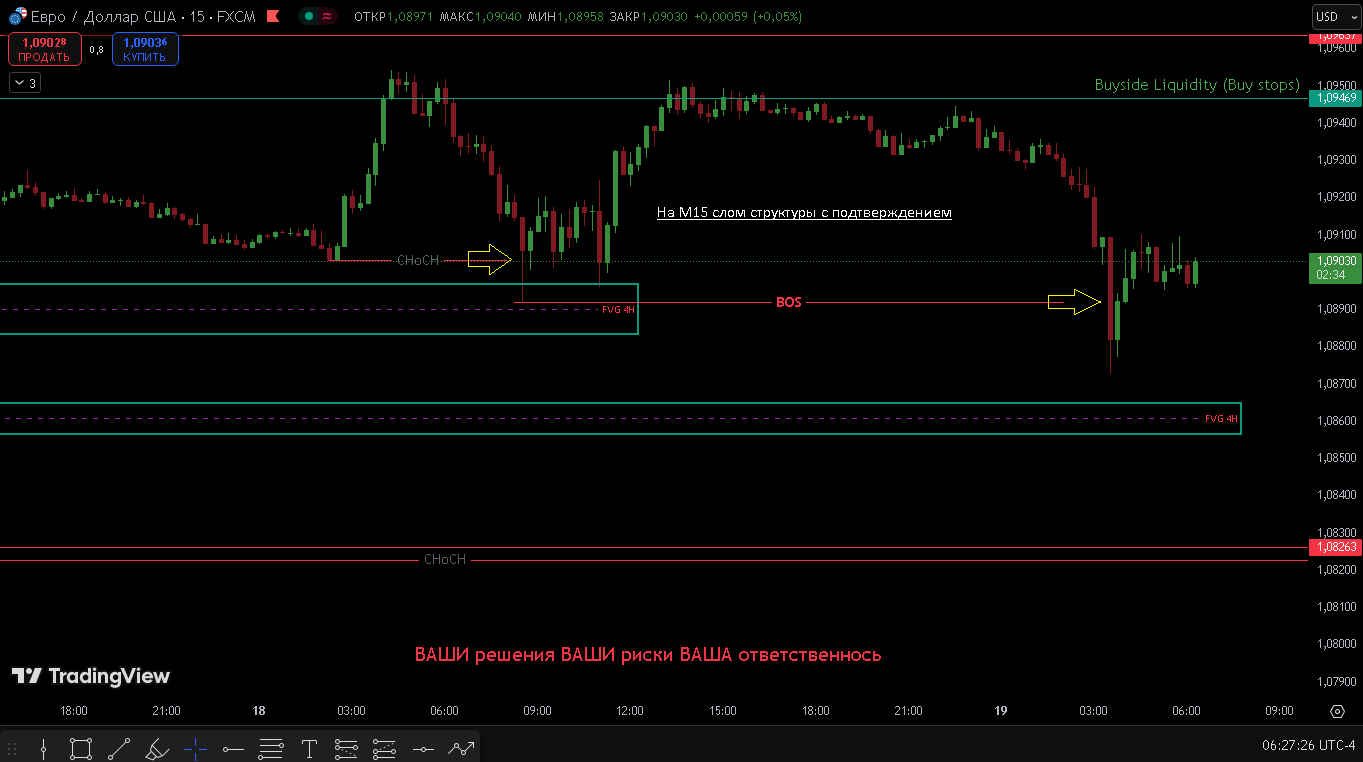Expand the indicators dropdown showing 3
The width and height of the screenshot is (1363, 762).
pyautogui.click(x=24, y=82)
